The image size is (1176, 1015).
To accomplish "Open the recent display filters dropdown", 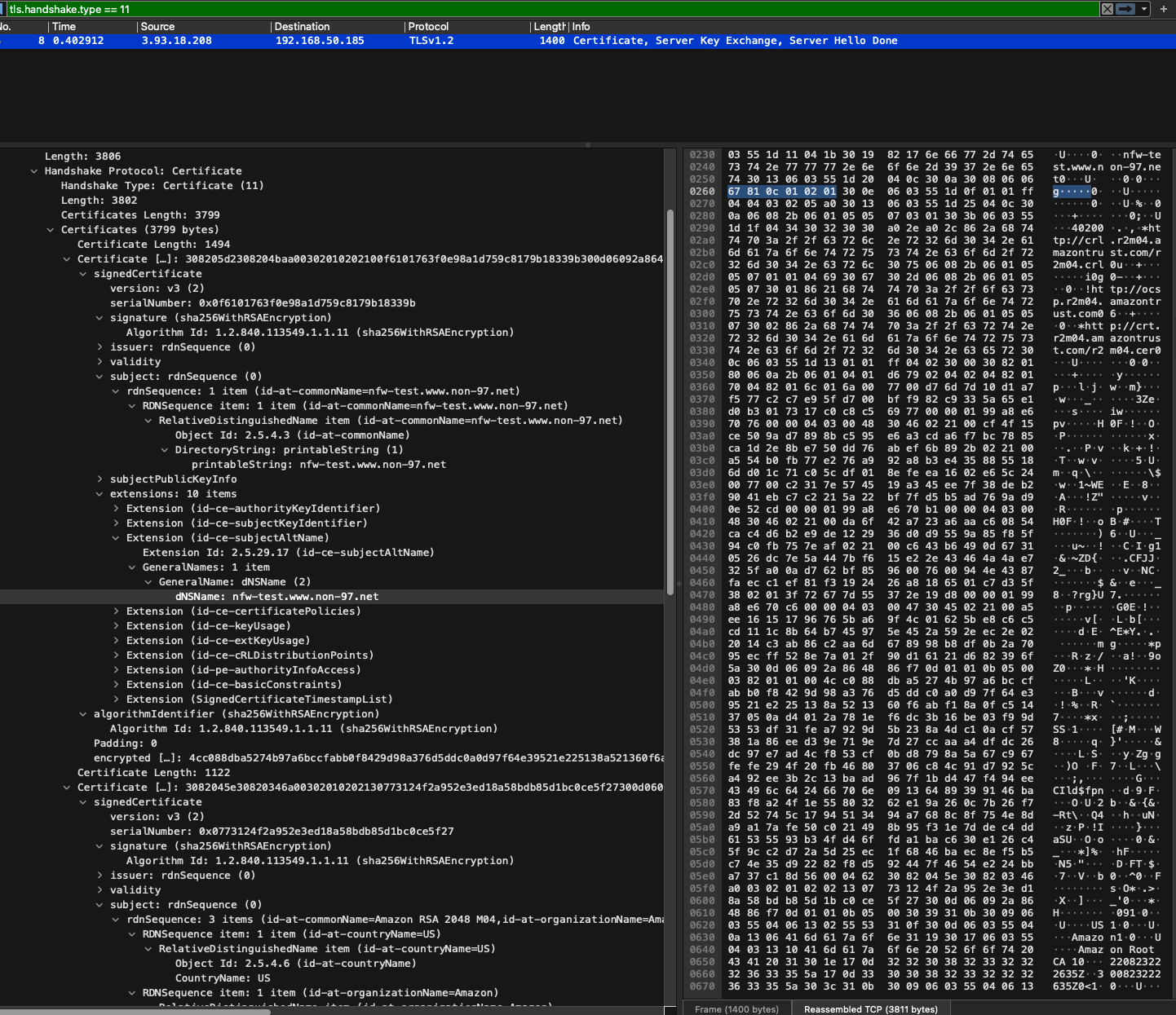I will point(1144,9).
